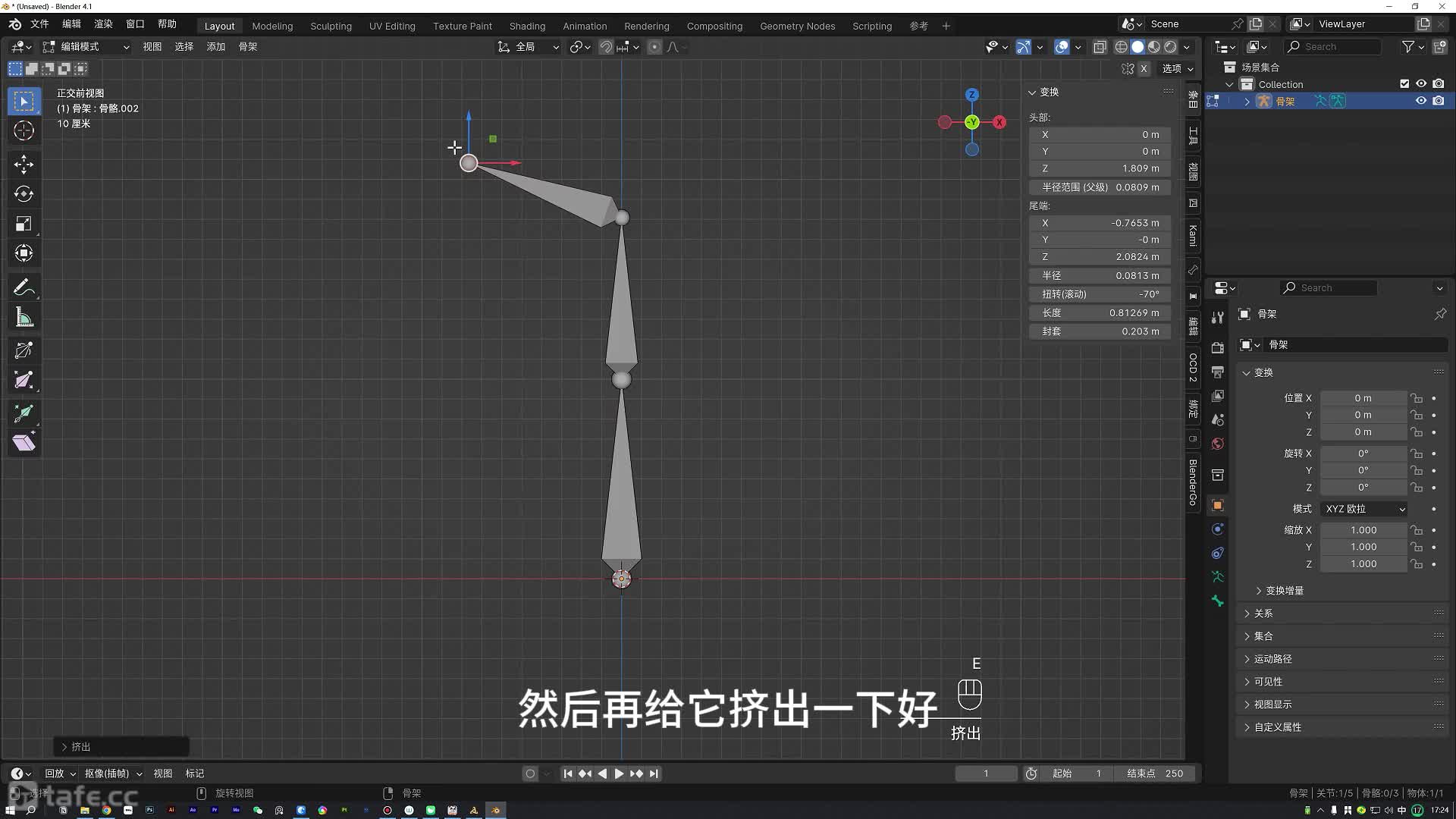Switch to solid viewport shading

coord(1137,47)
